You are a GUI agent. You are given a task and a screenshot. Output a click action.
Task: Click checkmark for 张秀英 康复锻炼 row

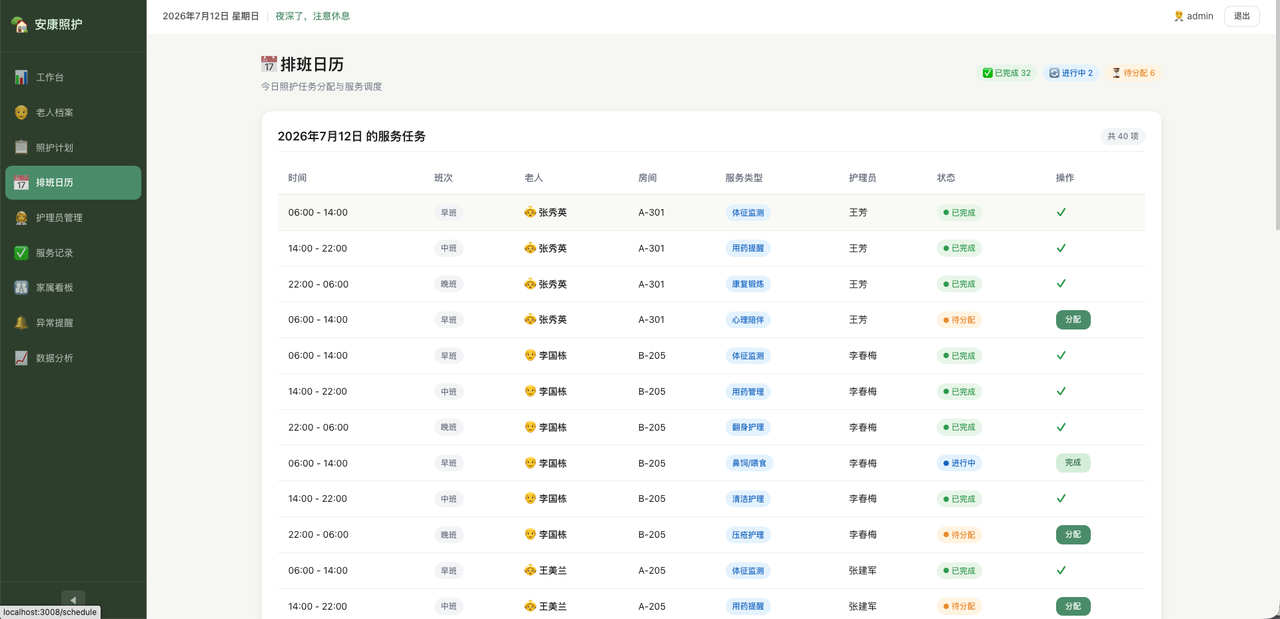[x=1061, y=284]
